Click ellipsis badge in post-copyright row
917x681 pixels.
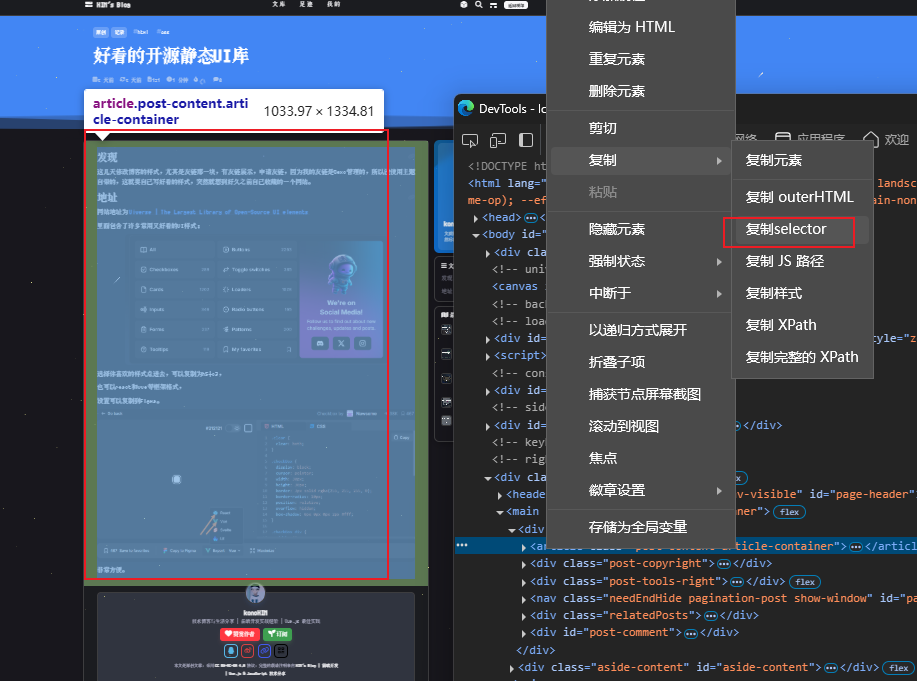pos(724,564)
